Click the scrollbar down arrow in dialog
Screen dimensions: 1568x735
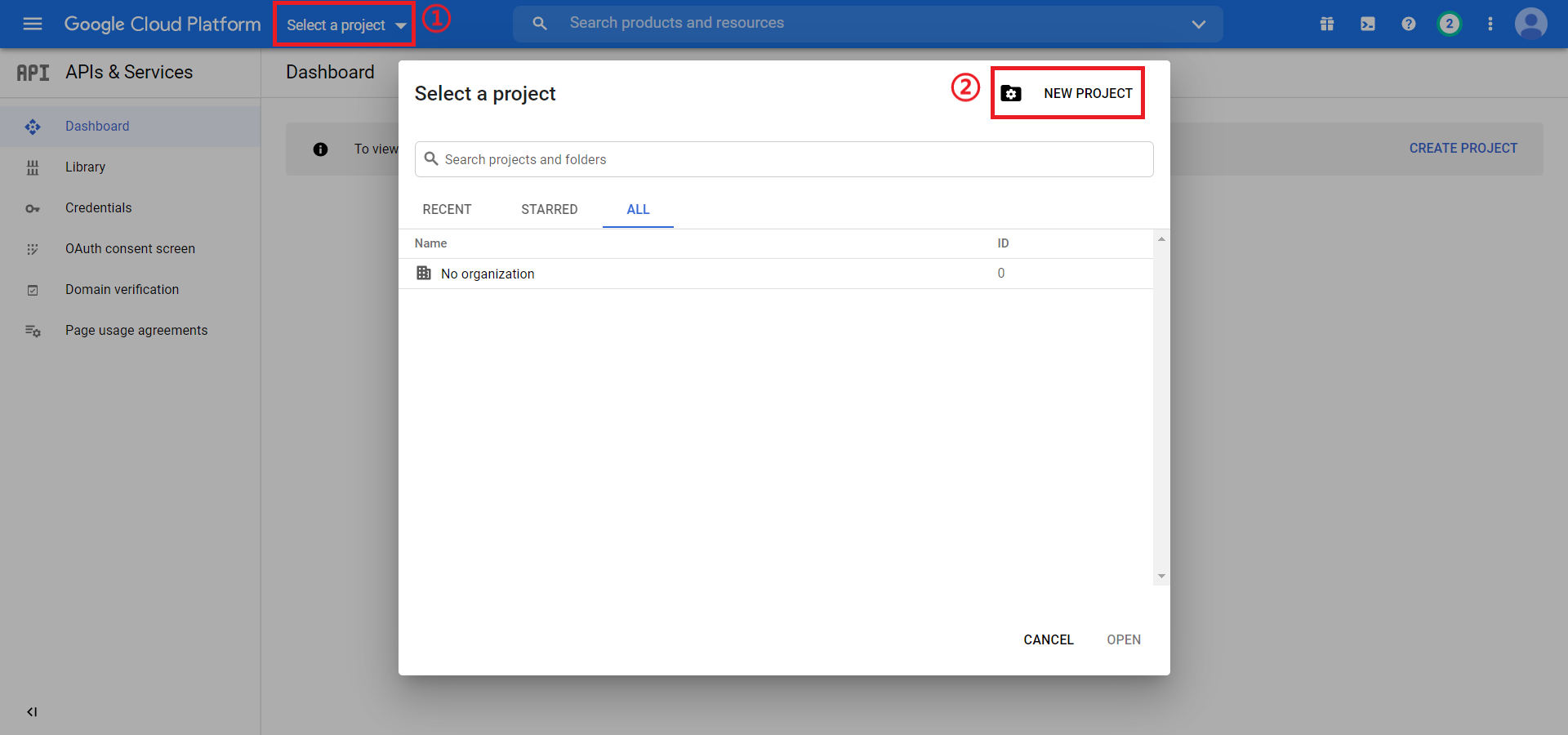click(1161, 577)
